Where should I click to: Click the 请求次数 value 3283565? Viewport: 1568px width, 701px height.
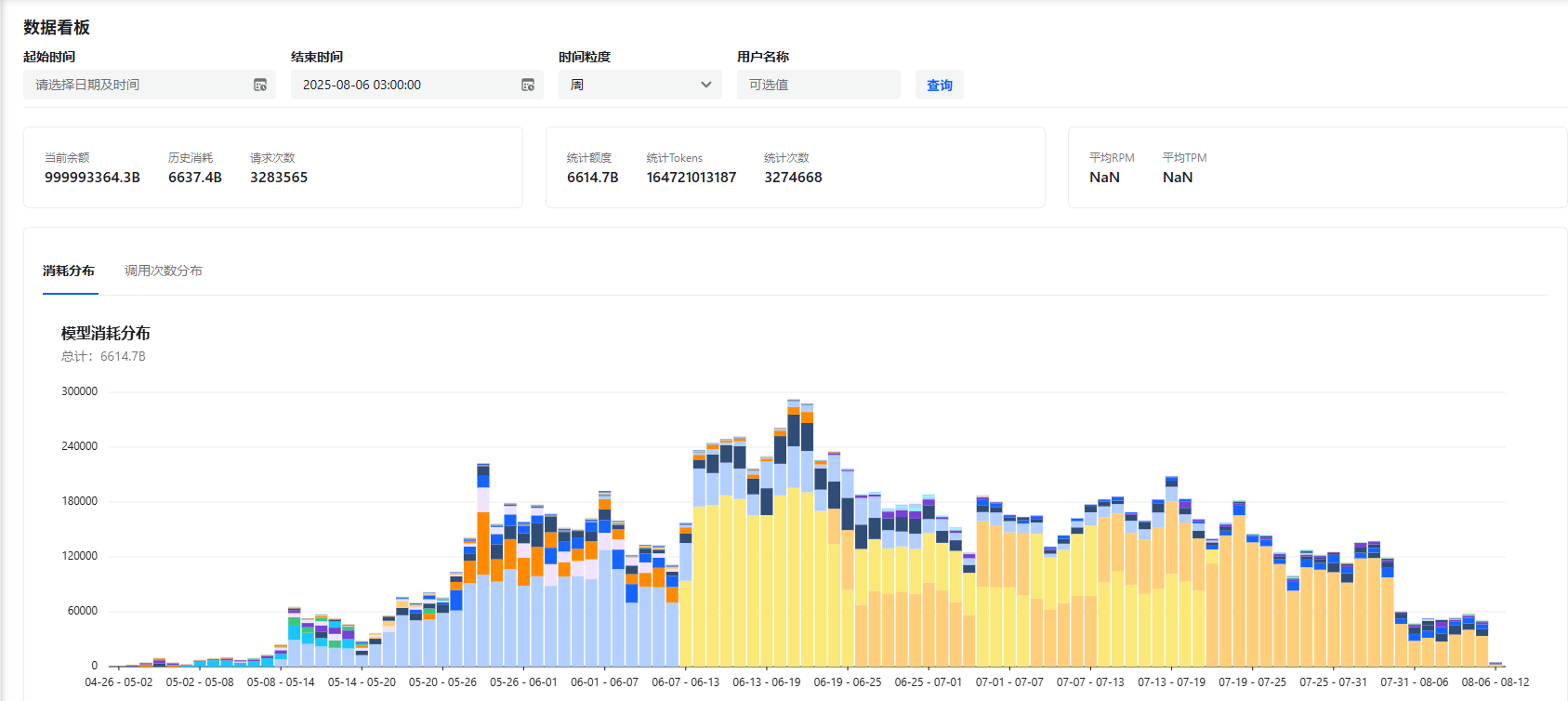click(279, 177)
